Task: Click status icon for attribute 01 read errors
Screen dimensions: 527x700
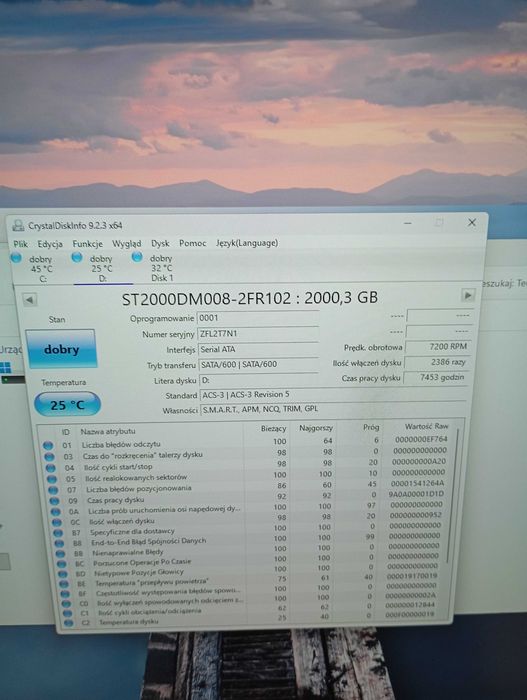Action: (48, 446)
